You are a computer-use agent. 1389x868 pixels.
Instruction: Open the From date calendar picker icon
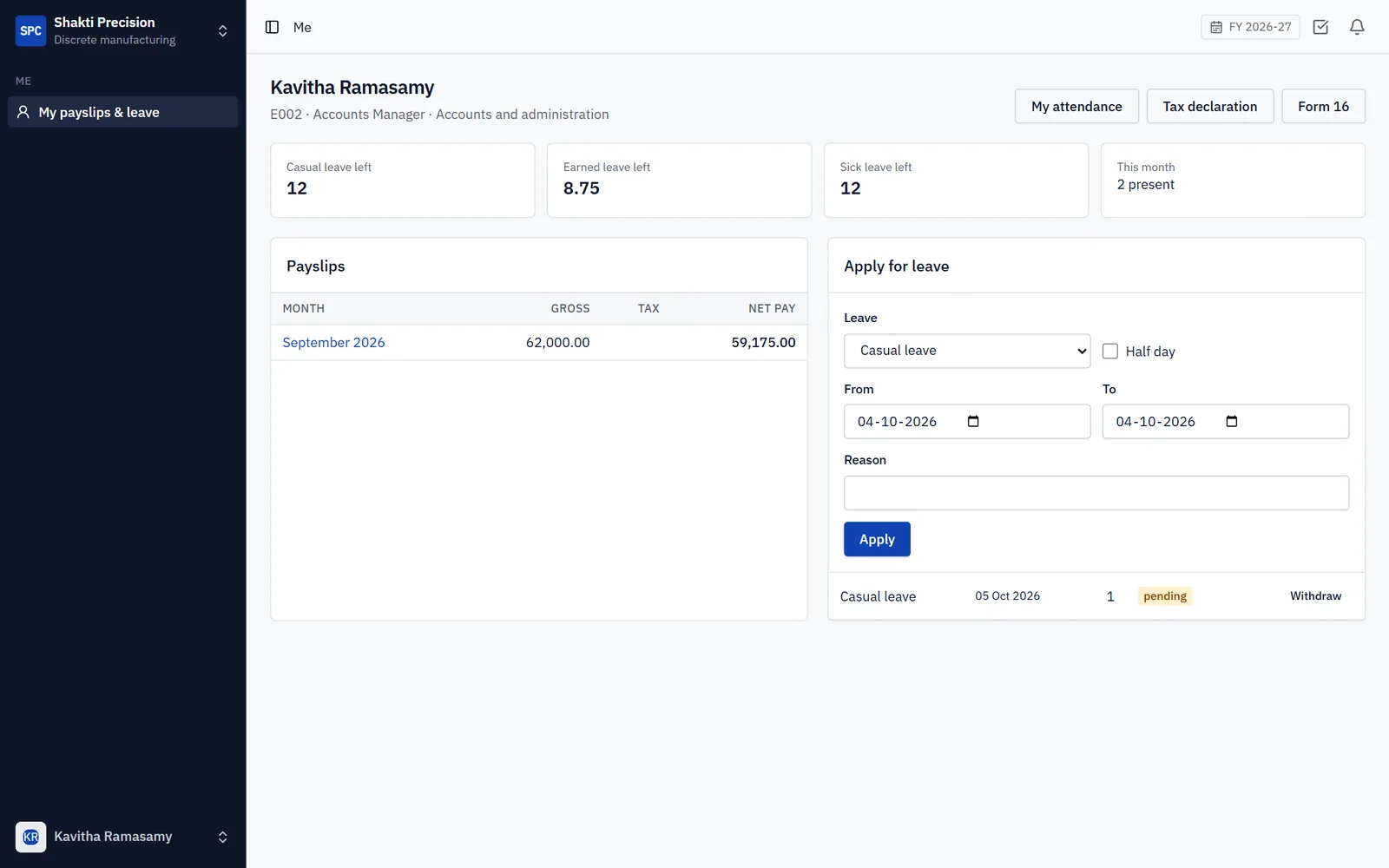click(x=973, y=421)
